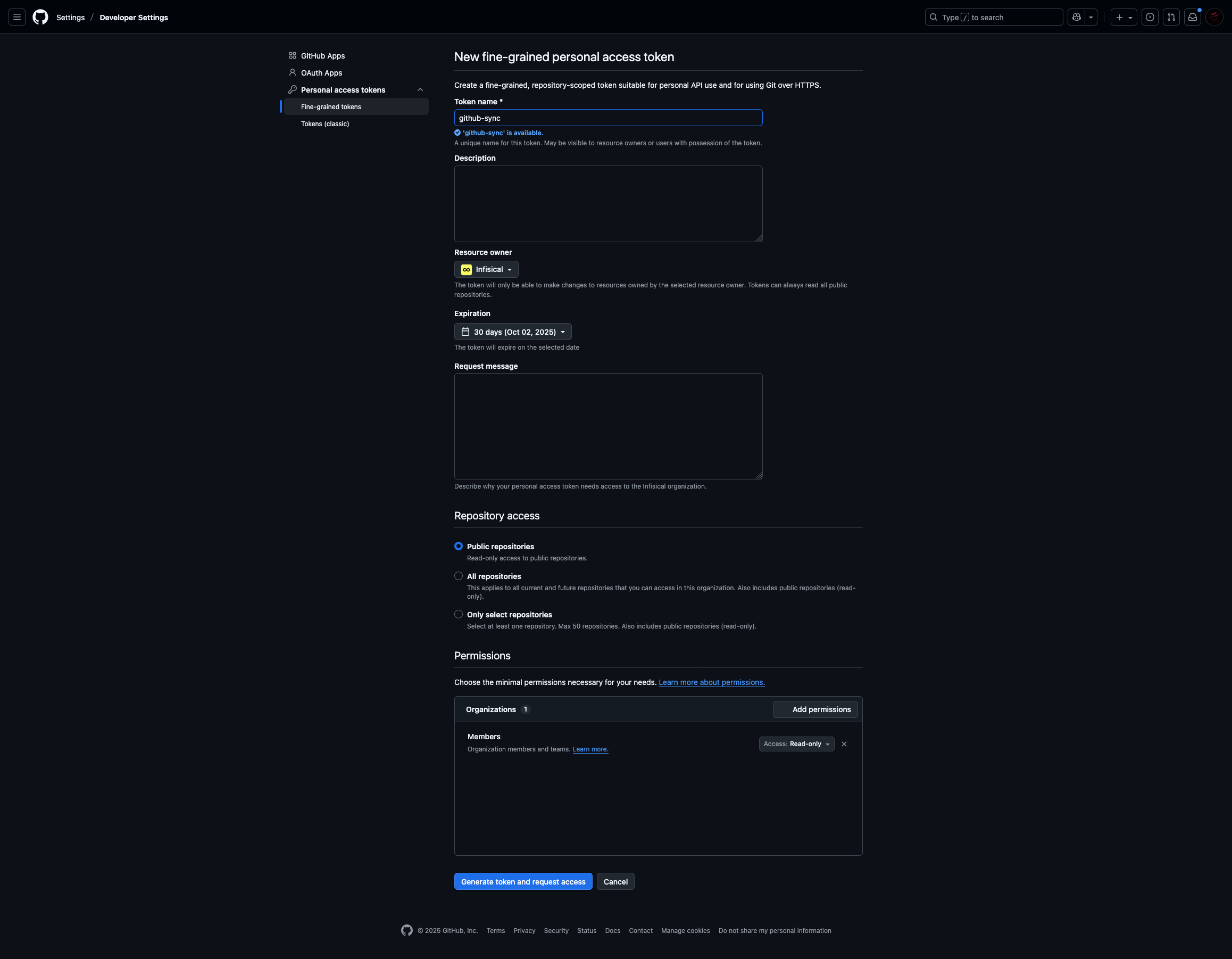View your issues from the header
1232x959 pixels.
pos(1150,17)
